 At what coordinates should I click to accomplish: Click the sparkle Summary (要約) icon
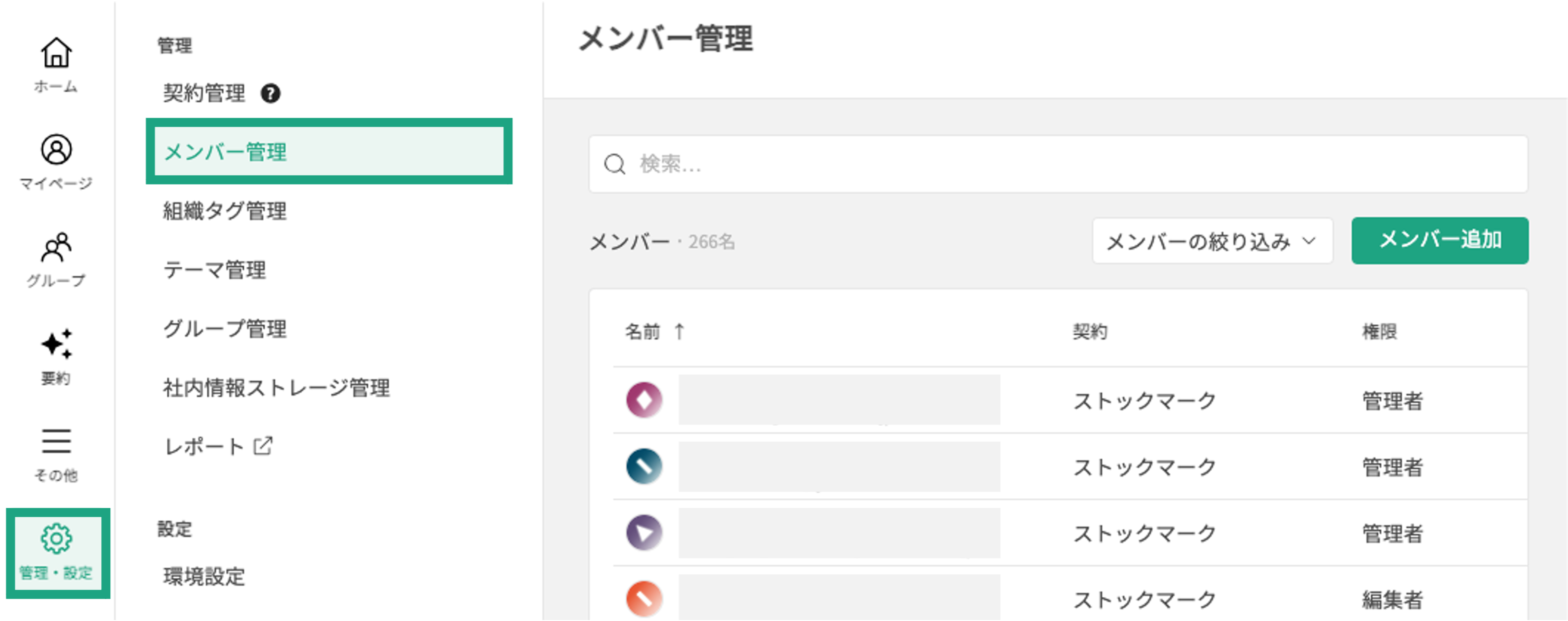click(x=56, y=345)
